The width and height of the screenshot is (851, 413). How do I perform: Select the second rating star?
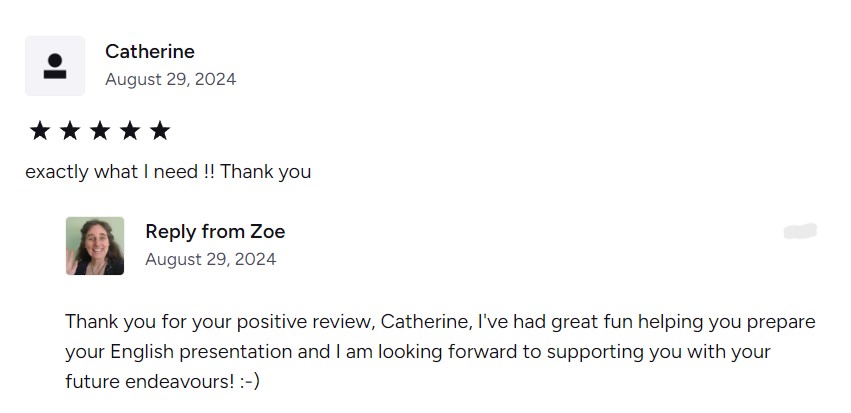70,131
